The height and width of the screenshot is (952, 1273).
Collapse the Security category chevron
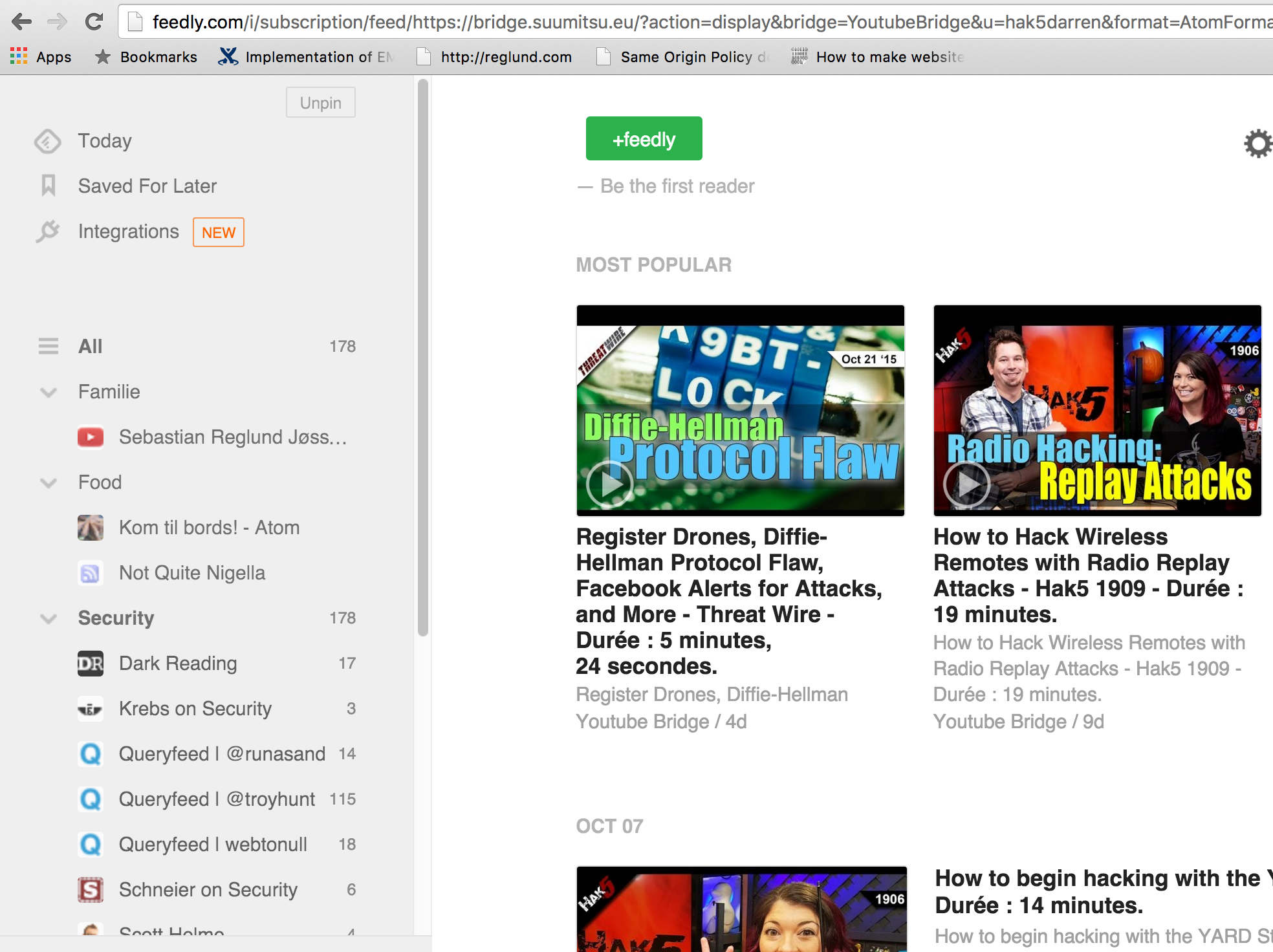(x=49, y=618)
